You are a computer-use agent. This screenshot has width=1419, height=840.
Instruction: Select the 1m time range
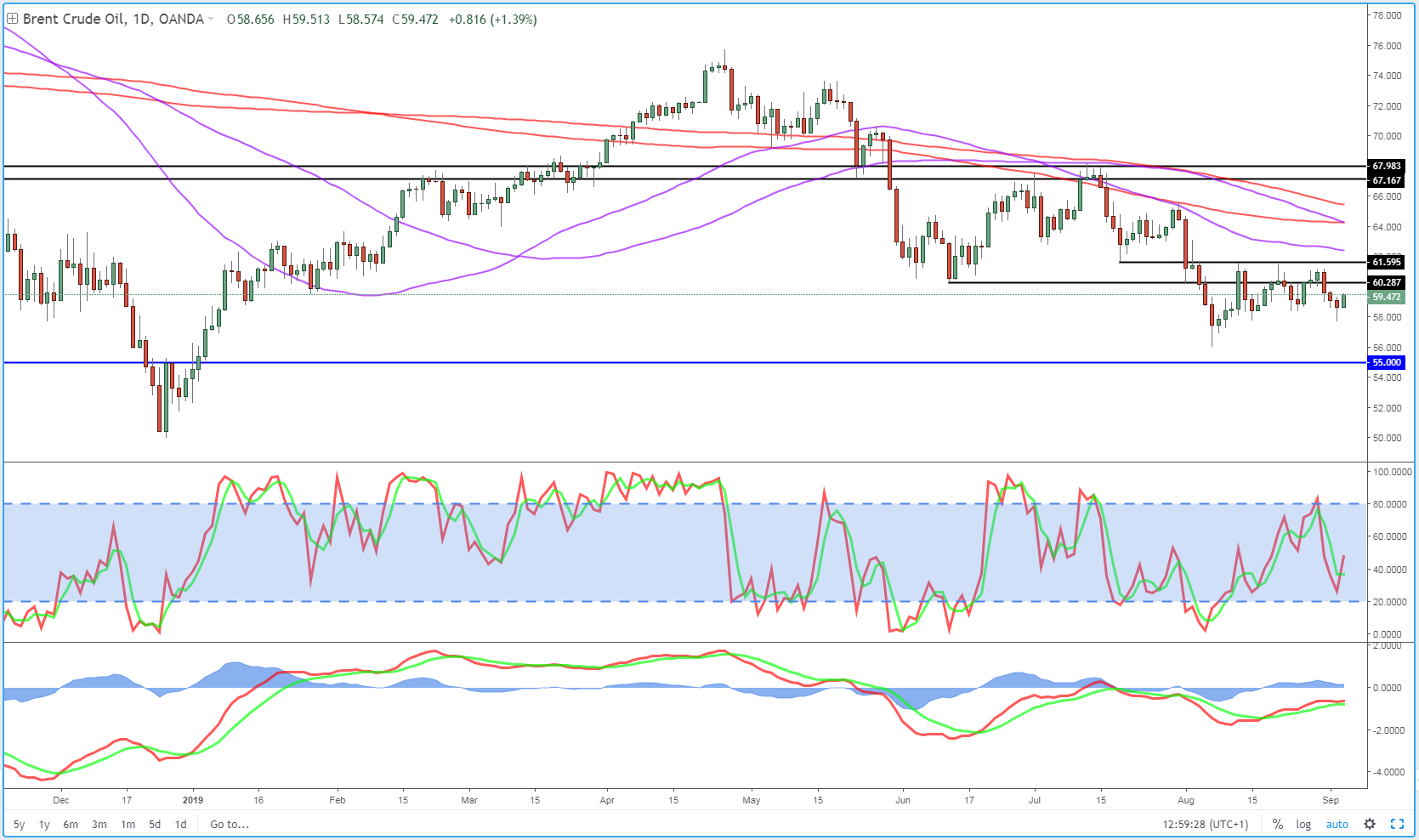pyautogui.click(x=128, y=824)
